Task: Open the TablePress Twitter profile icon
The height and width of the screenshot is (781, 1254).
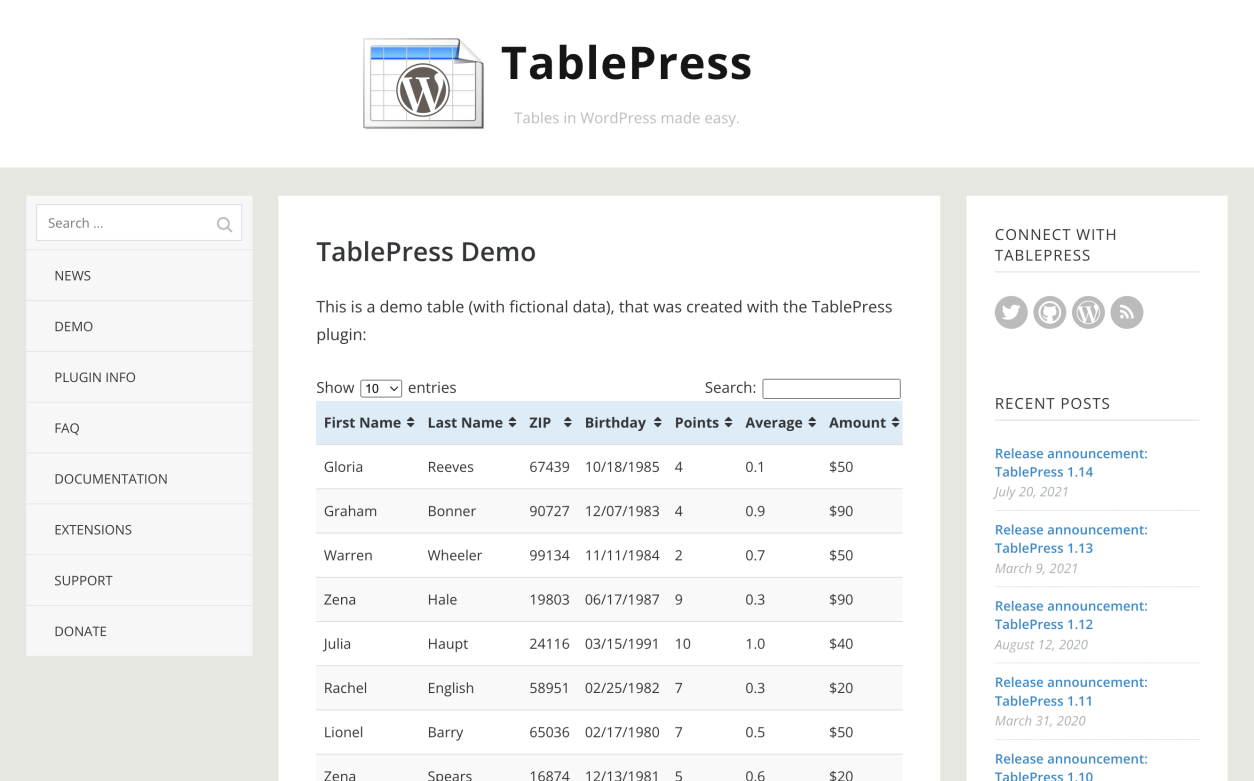Action: tap(1011, 312)
